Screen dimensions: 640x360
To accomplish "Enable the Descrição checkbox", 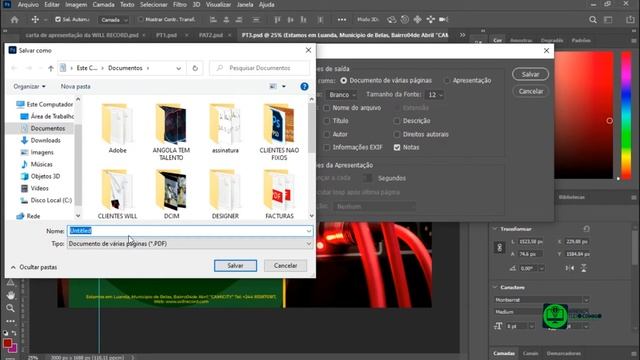I will point(397,121).
